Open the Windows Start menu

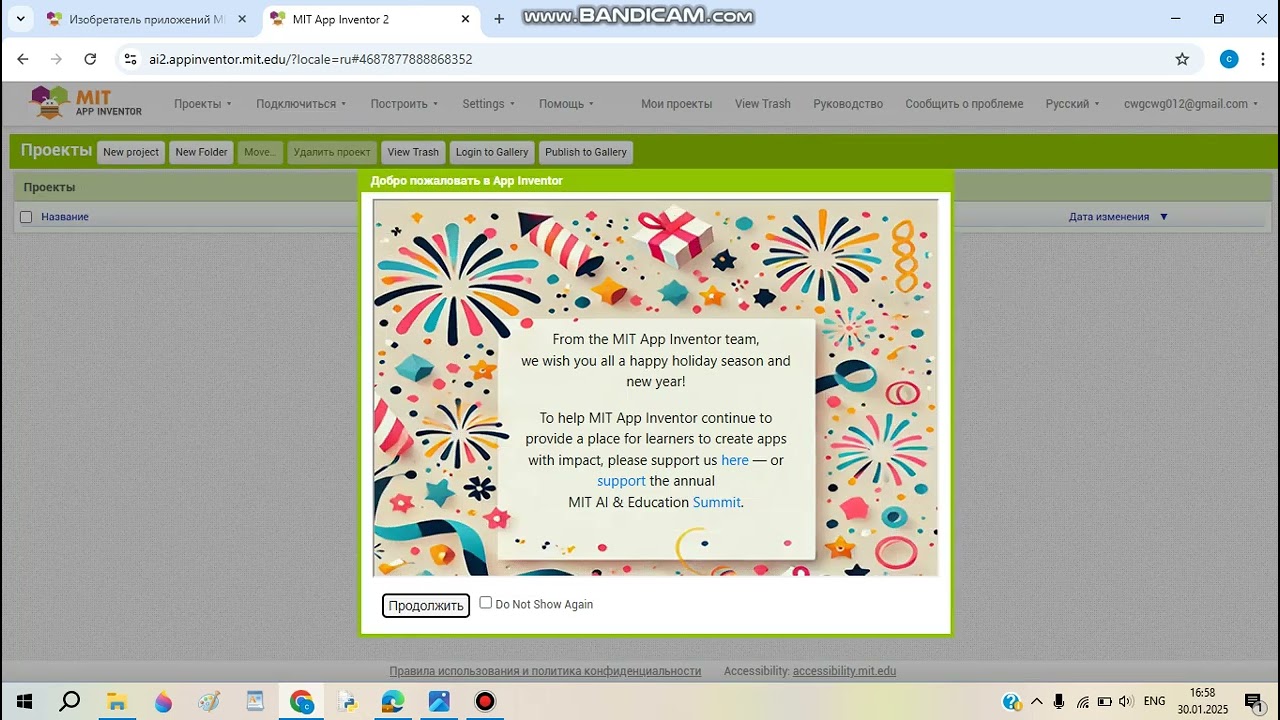24,701
